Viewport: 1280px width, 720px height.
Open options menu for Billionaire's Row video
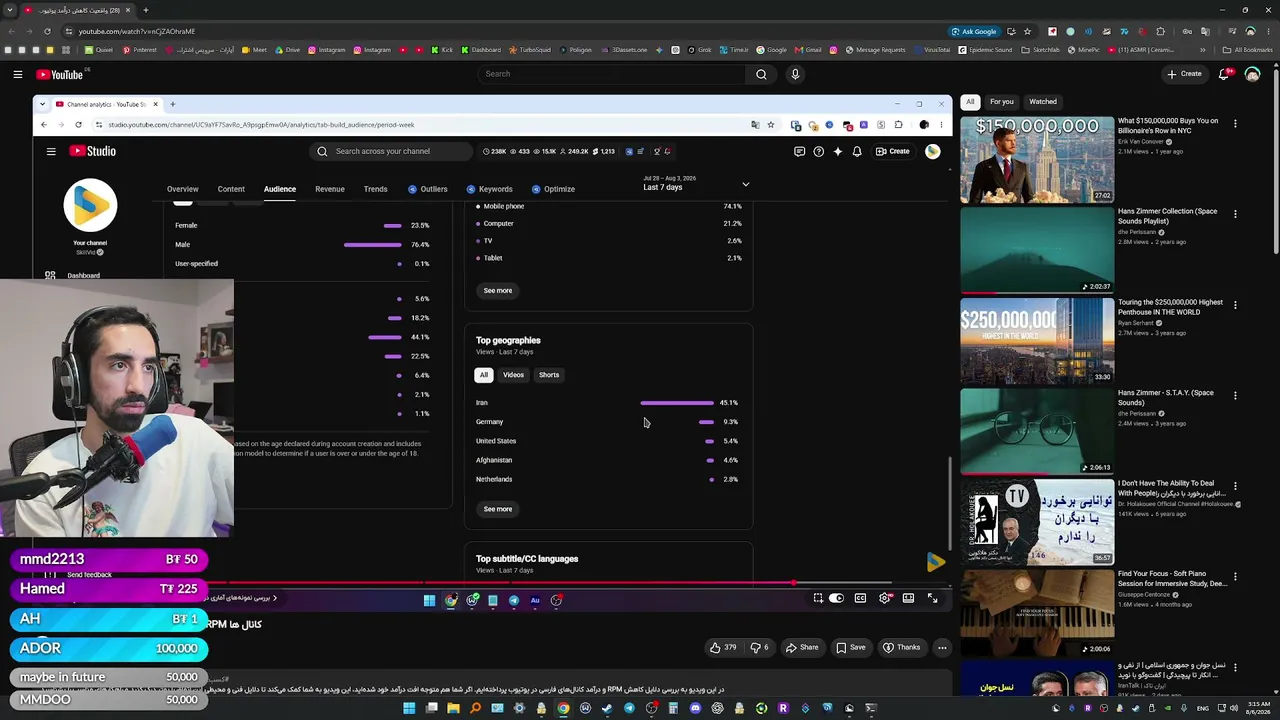[1235, 124]
